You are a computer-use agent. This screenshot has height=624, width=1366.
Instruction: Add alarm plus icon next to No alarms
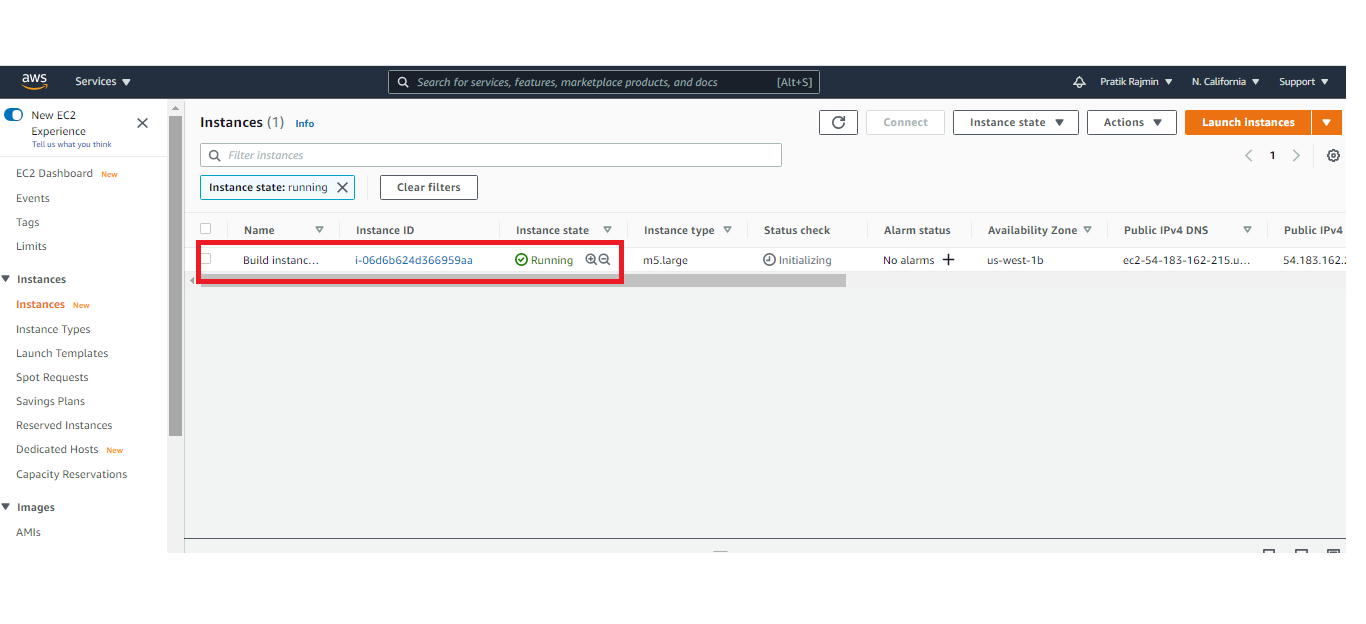pos(949,260)
